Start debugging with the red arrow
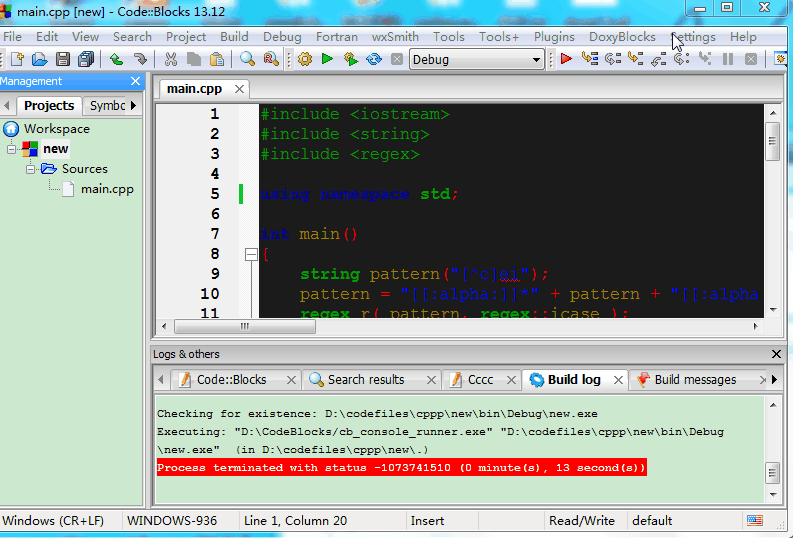793x538 pixels. coord(566,60)
